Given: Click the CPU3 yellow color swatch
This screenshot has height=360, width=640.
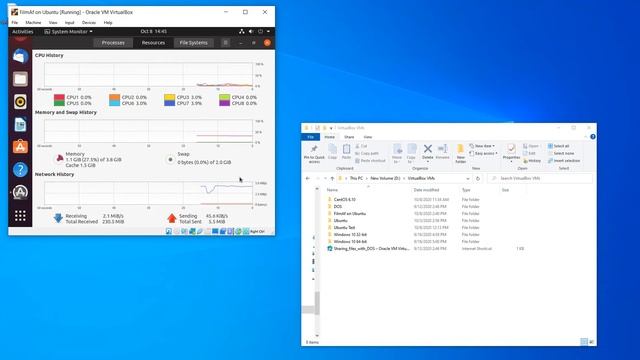Looking at the screenshot, I should pyautogui.click(x=169, y=97).
